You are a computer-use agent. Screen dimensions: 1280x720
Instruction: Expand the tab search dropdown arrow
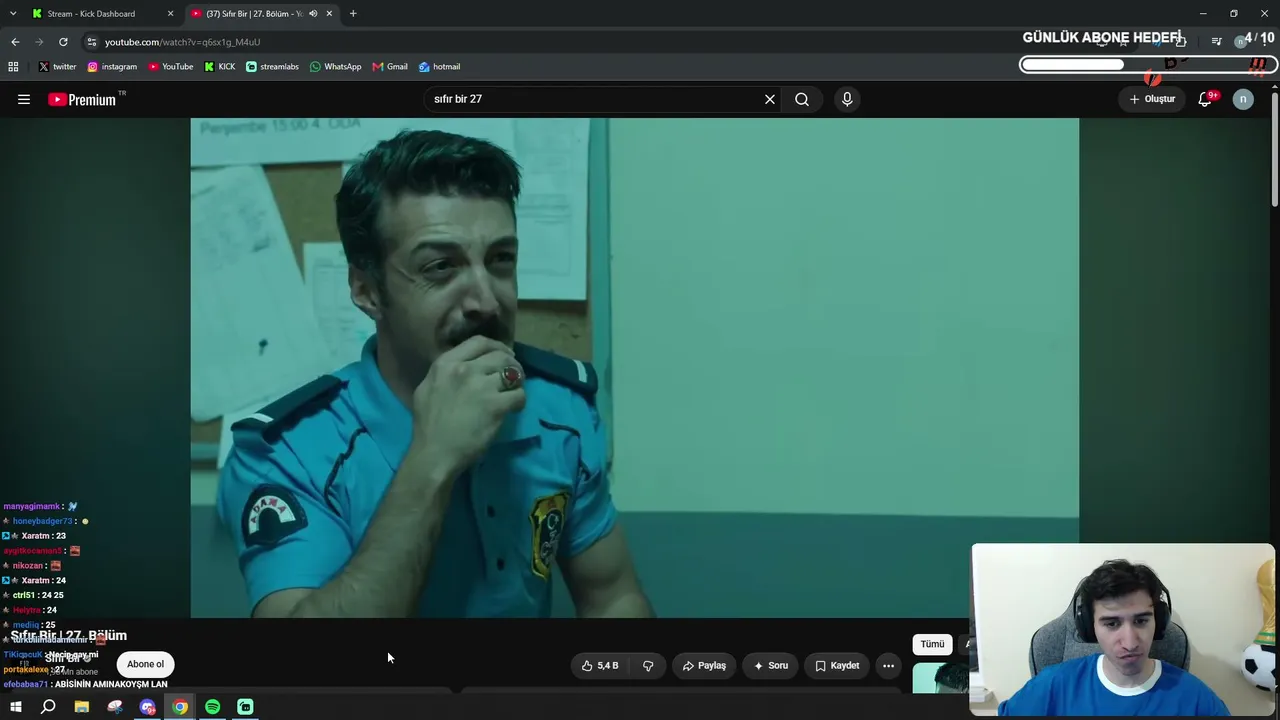12,14
